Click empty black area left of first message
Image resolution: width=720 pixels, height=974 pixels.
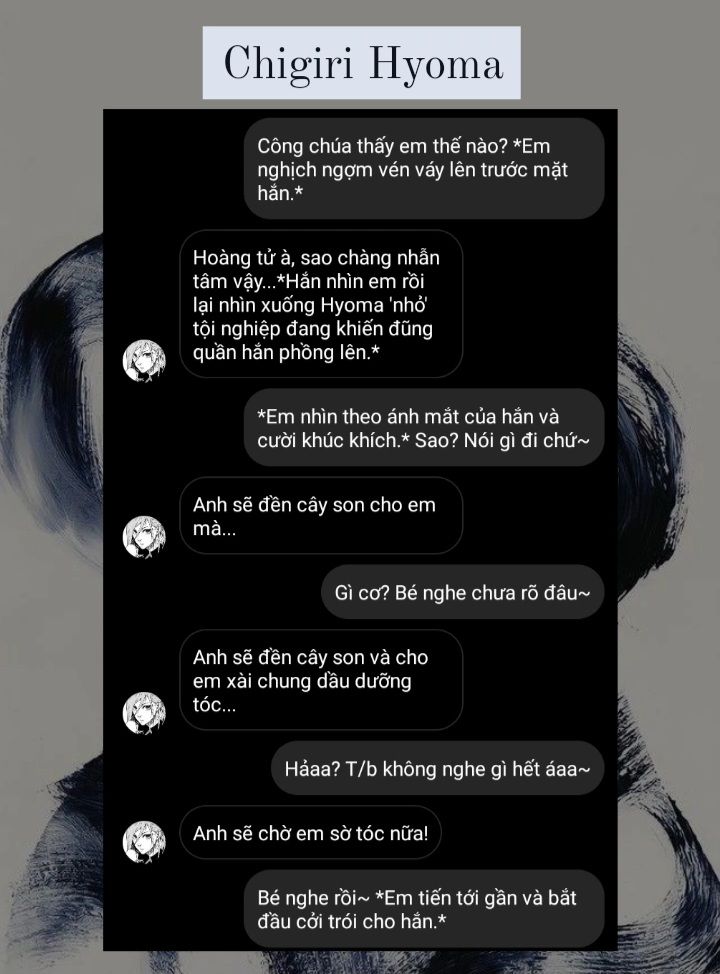[174, 169]
